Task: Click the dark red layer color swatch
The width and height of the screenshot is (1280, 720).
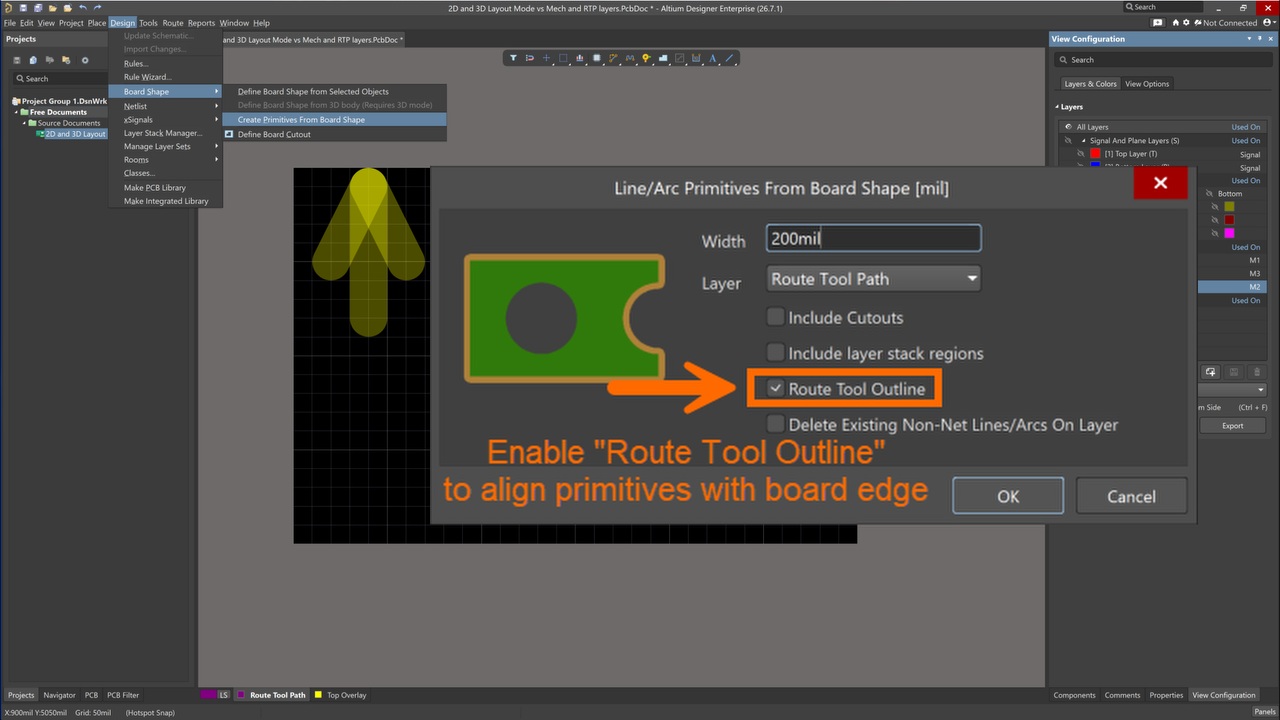Action: (1229, 220)
